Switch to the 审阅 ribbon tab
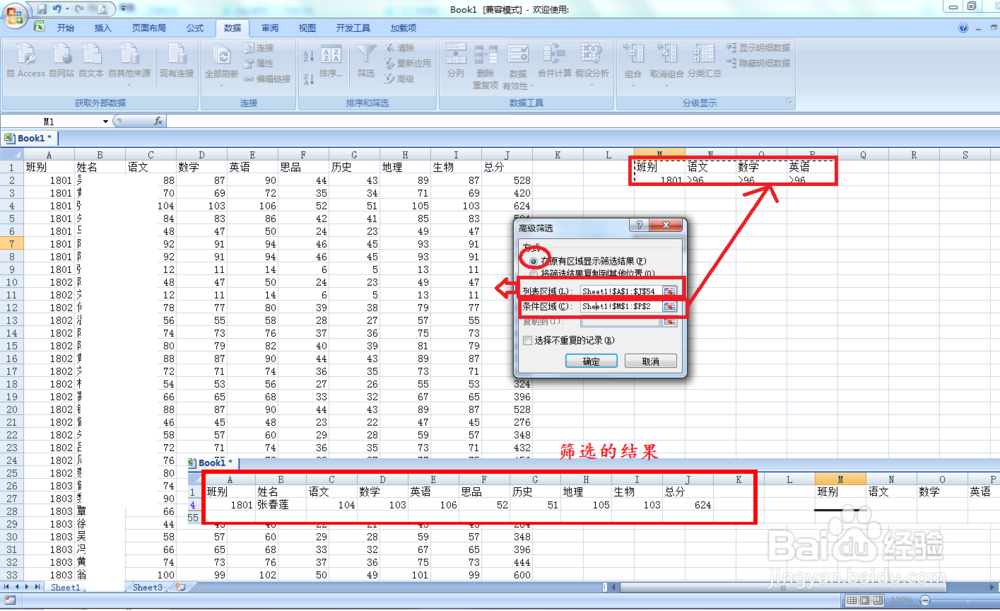1000x611 pixels. coord(270,28)
